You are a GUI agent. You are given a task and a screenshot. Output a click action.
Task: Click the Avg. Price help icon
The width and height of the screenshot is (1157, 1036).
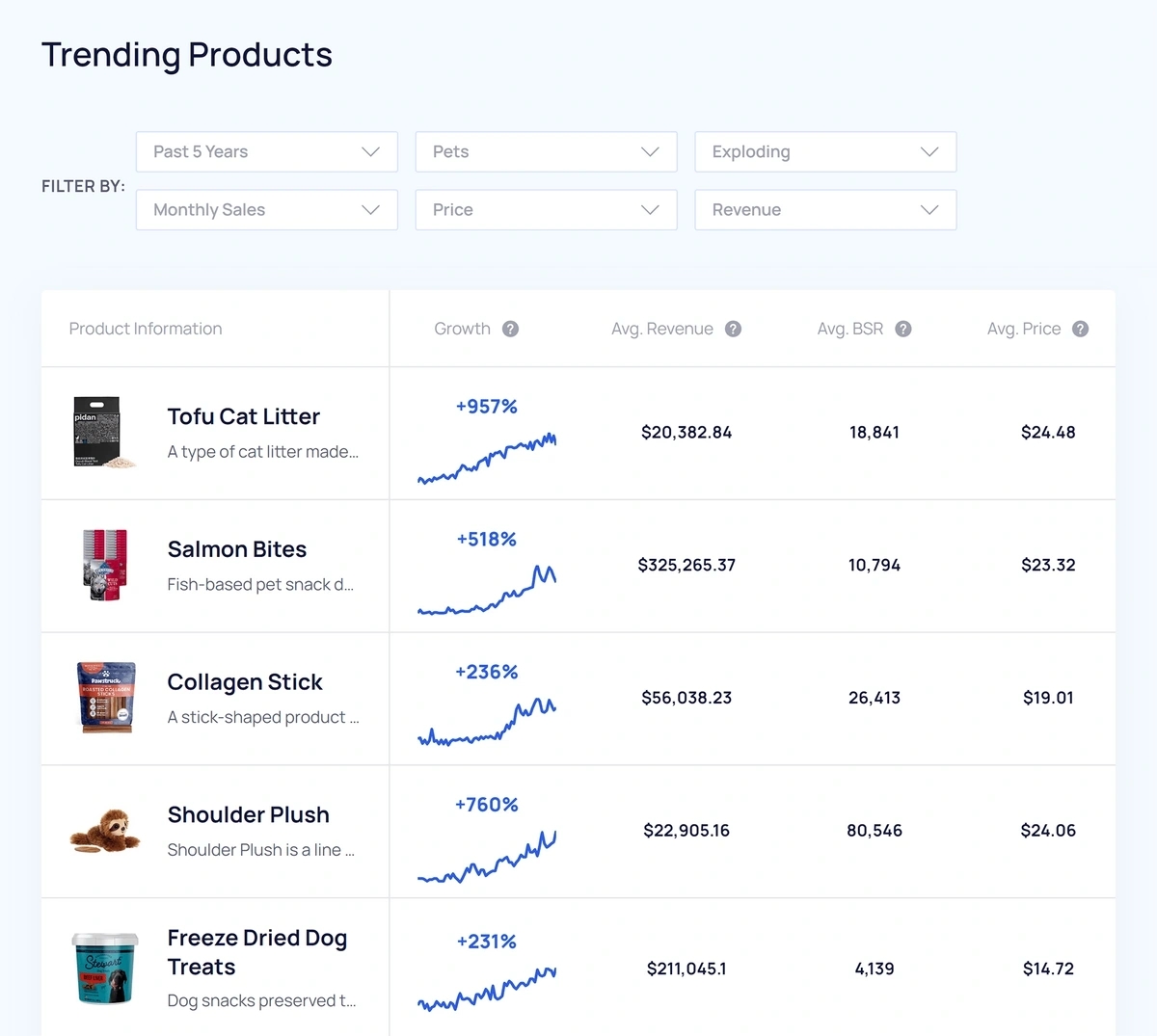point(1081,330)
